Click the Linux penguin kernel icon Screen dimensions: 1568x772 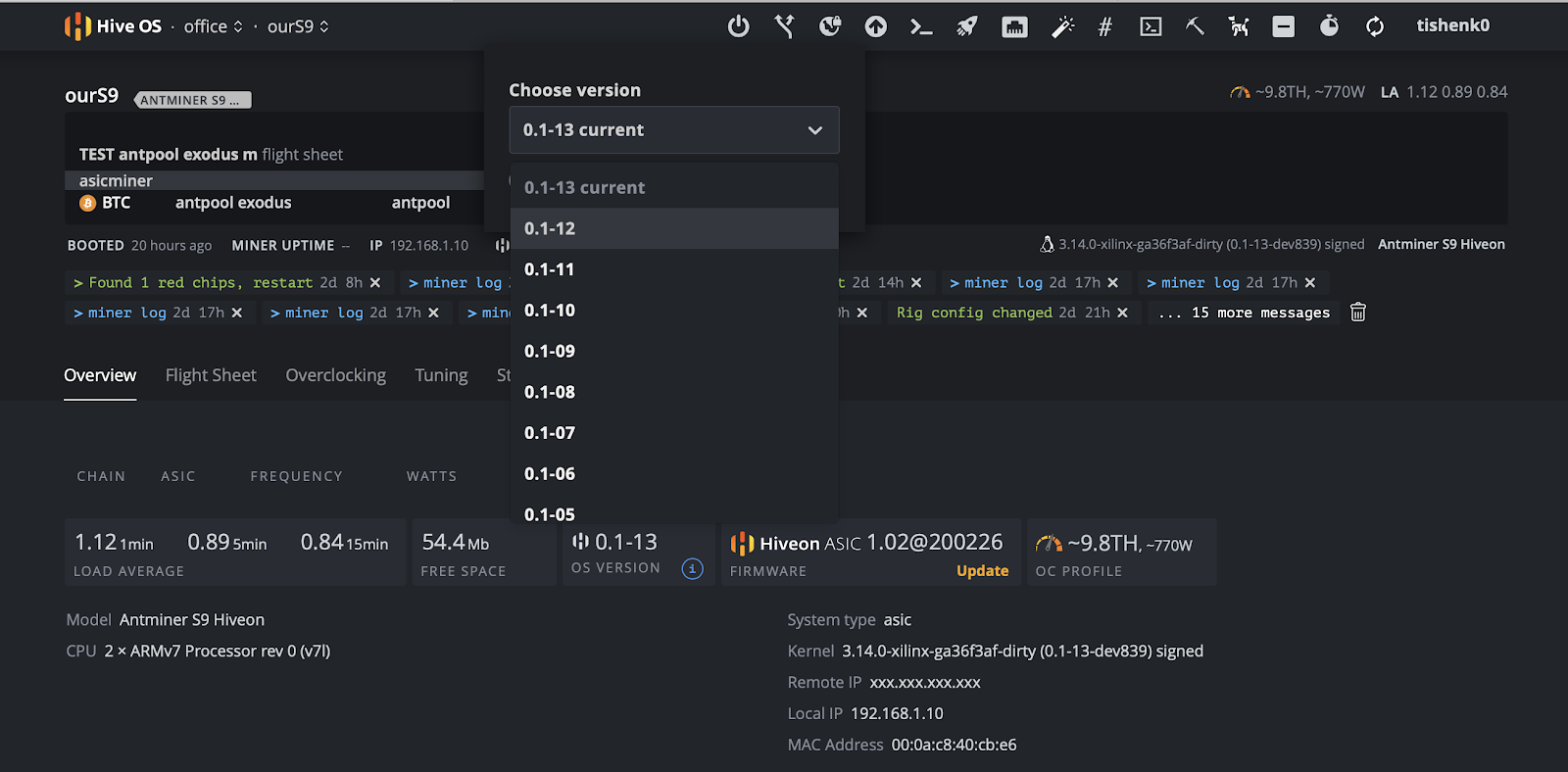pyautogui.click(x=1047, y=244)
